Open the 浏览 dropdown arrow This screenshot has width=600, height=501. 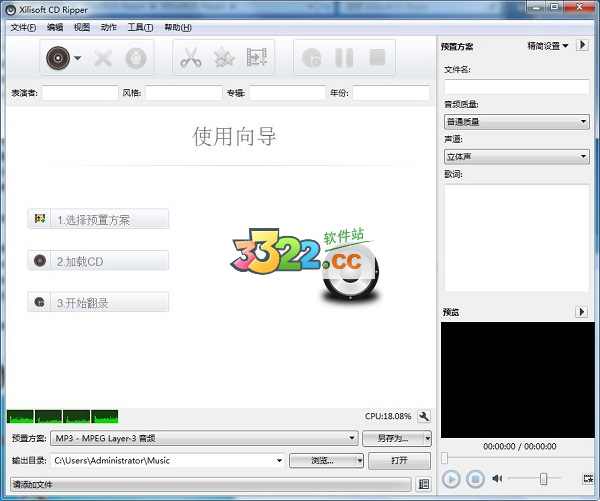click(x=360, y=460)
